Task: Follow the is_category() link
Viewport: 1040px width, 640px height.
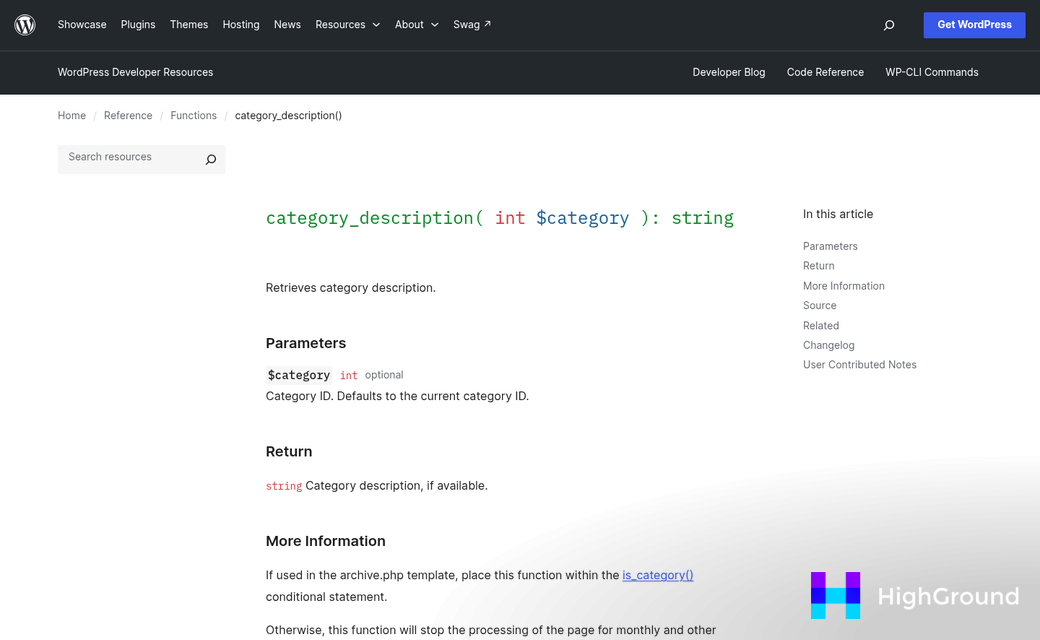Action: coord(658,575)
